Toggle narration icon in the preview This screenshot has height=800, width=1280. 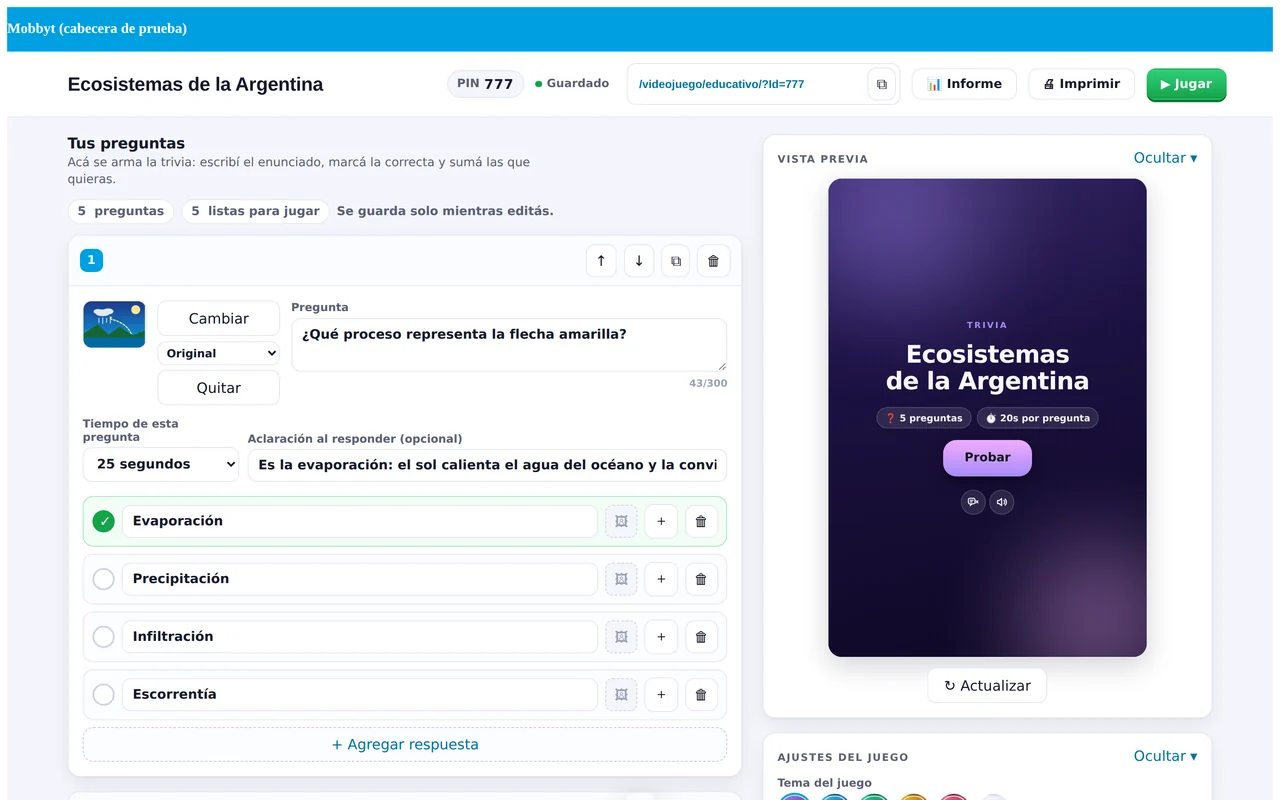point(973,502)
